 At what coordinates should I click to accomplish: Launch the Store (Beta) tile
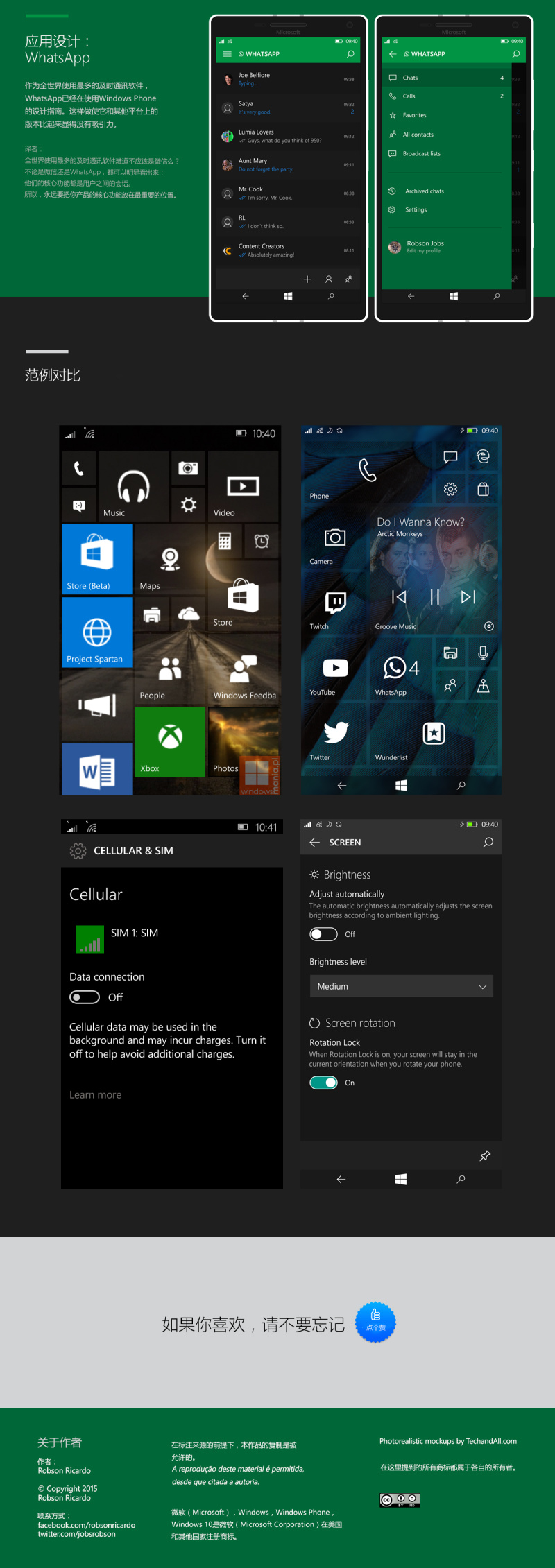[x=97, y=559]
